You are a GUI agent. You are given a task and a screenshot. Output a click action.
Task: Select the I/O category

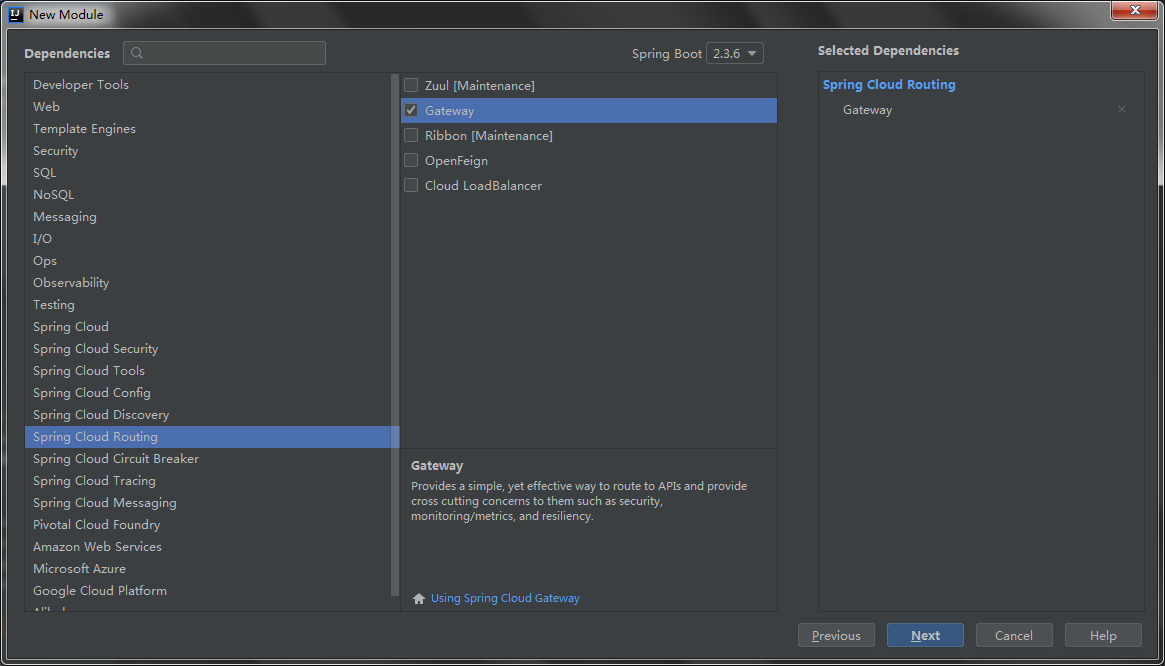click(x=208, y=239)
